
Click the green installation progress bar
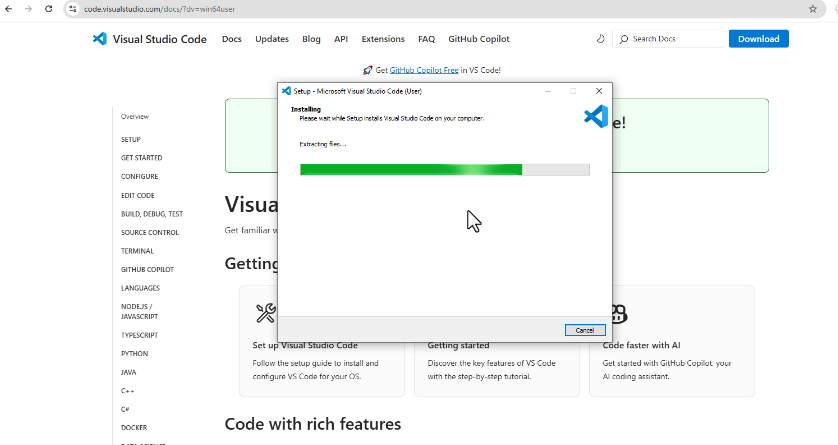coord(445,170)
